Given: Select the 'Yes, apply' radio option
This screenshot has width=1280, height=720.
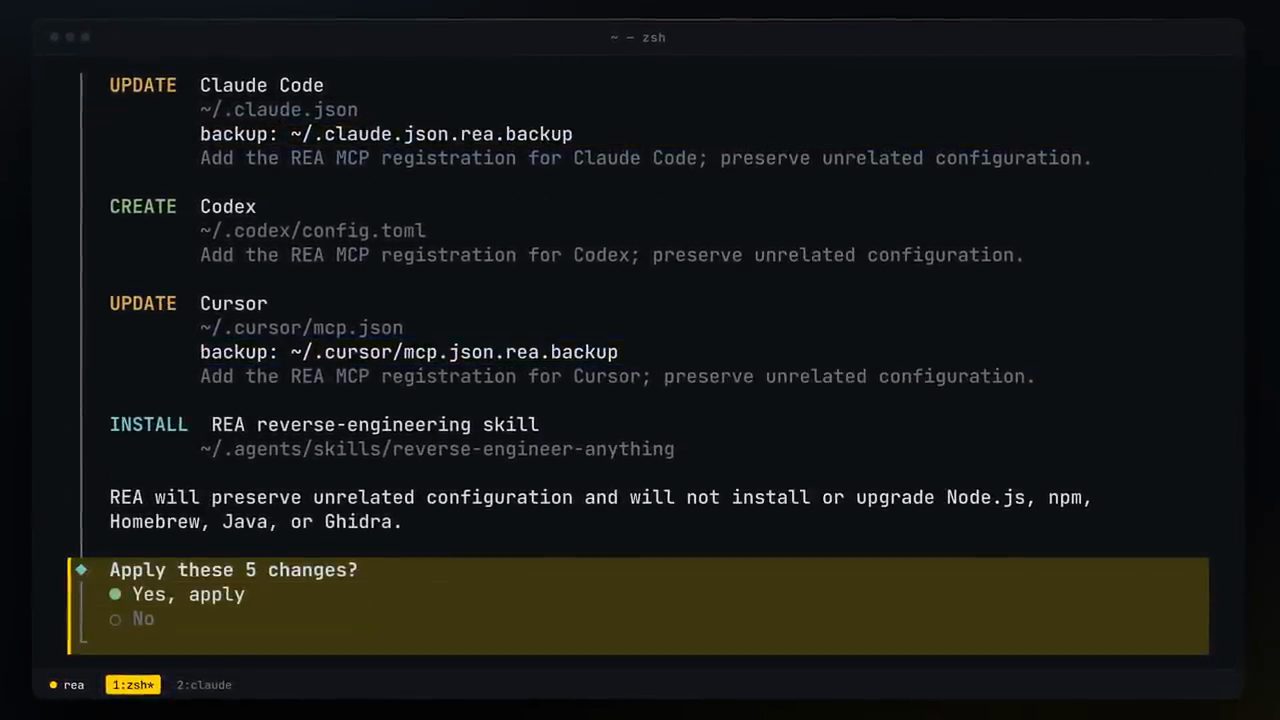Looking at the screenshot, I should pos(177,594).
